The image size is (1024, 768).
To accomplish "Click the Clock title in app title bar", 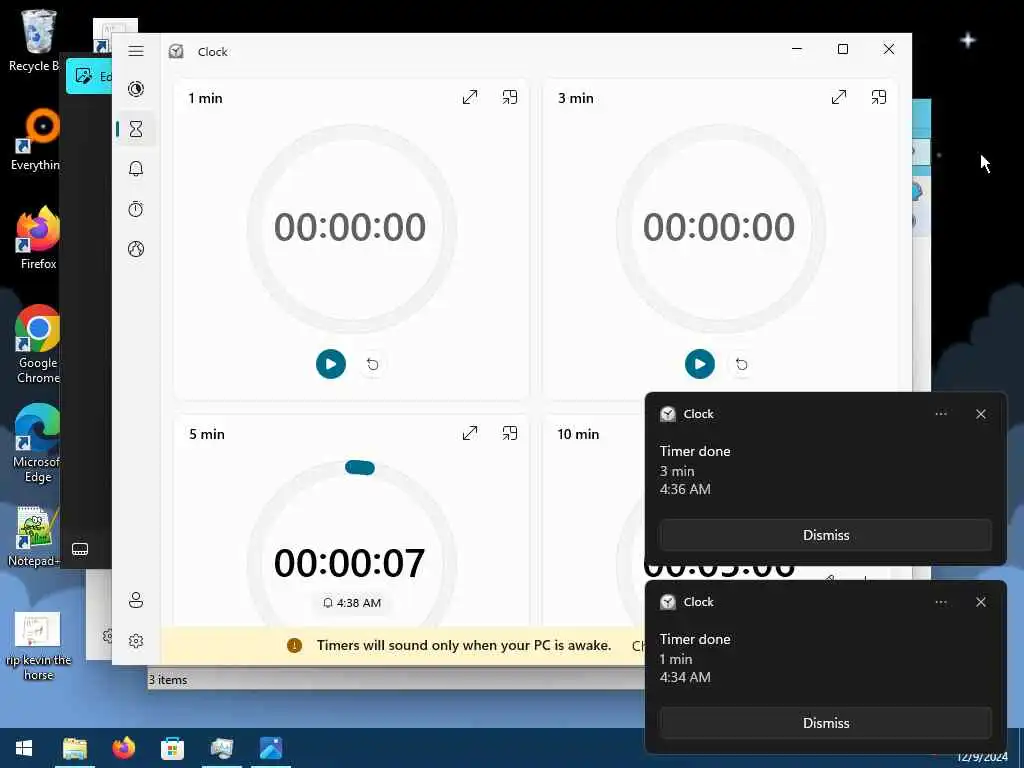I will click(x=213, y=52).
